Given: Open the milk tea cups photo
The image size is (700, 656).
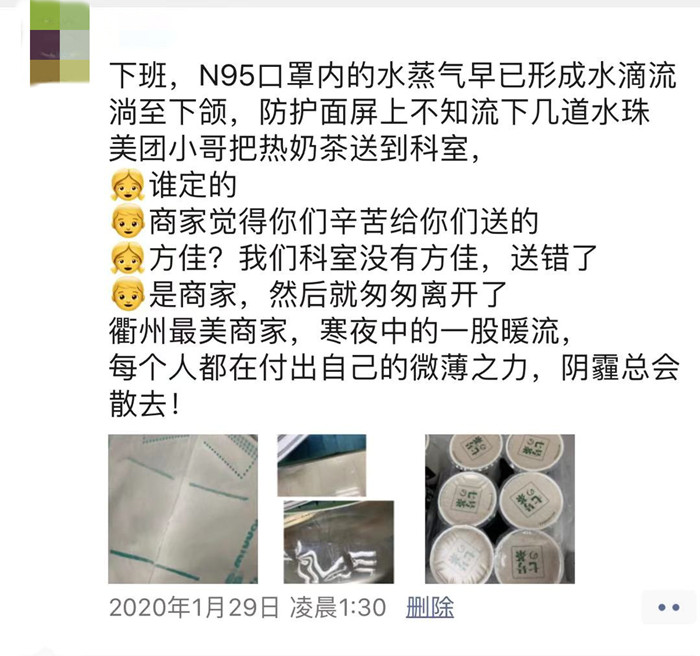Looking at the screenshot, I should [500, 509].
